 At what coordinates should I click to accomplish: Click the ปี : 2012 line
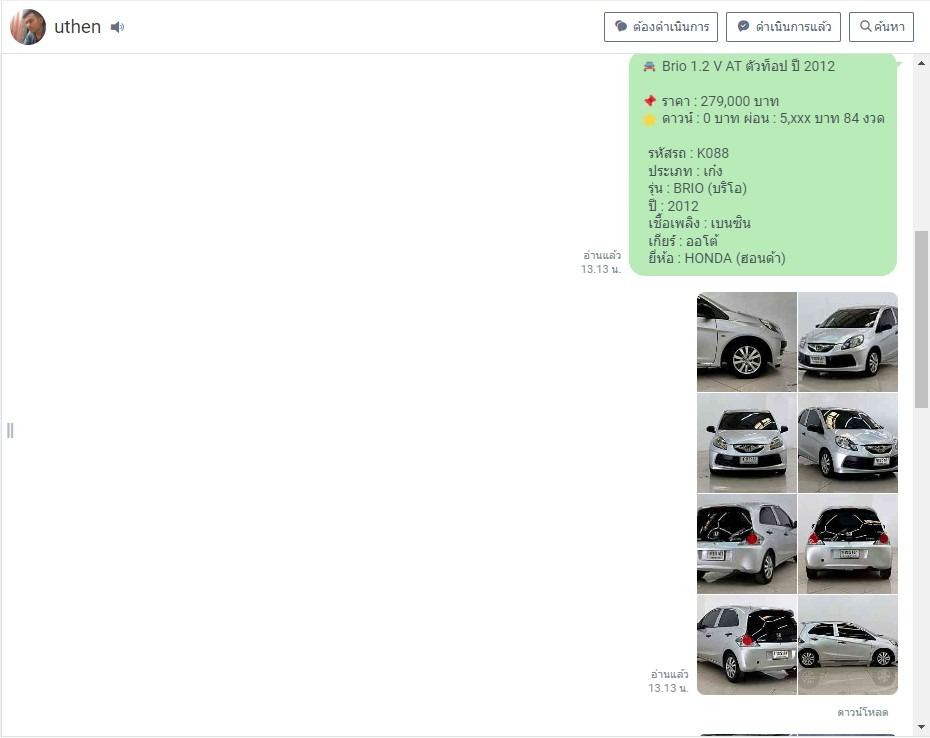point(673,206)
